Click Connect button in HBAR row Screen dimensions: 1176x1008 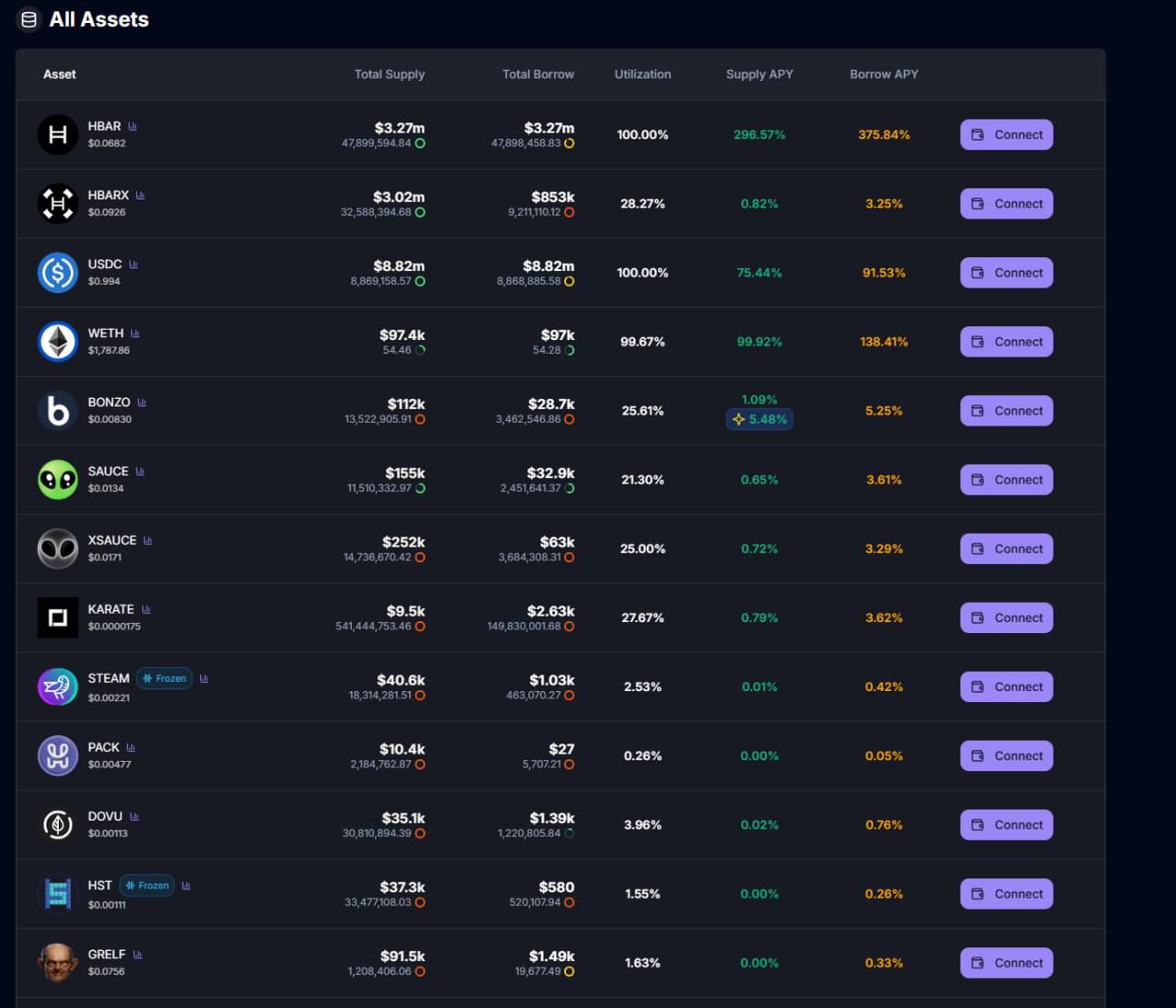pyautogui.click(x=1006, y=135)
